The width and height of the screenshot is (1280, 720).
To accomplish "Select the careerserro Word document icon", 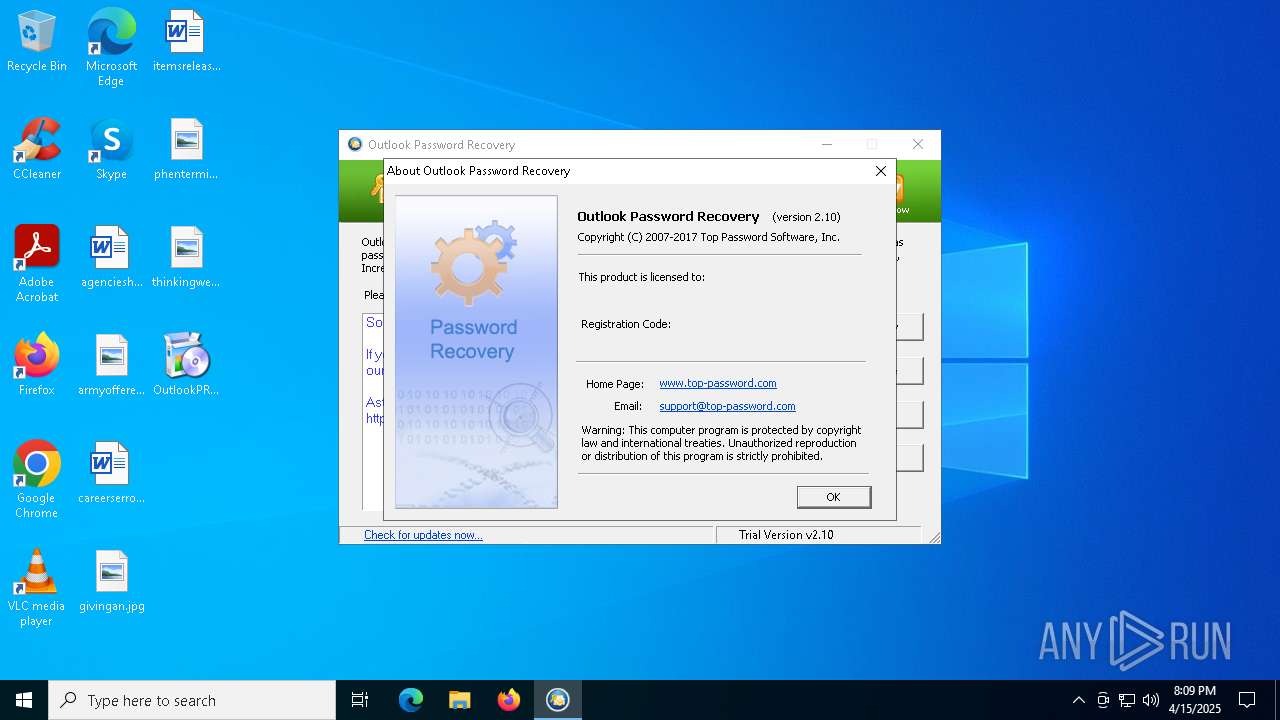I will point(111,474).
